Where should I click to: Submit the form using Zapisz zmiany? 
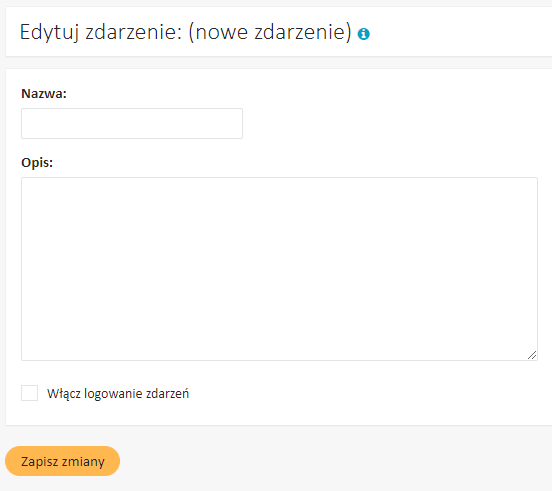click(x=62, y=461)
